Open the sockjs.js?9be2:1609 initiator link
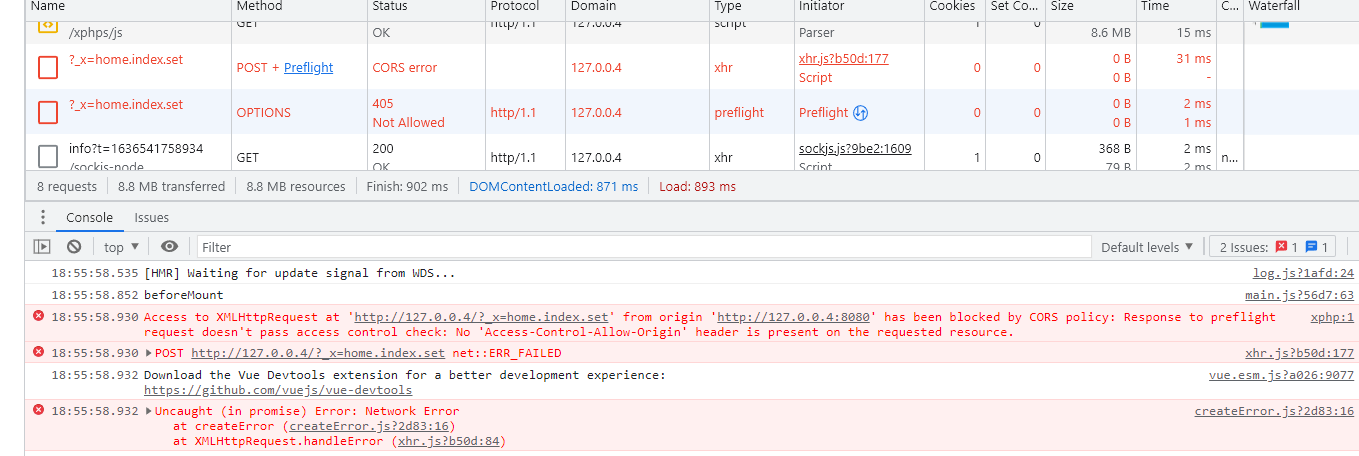Image resolution: width=1359 pixels, height=456 pixels. pyautogui.click(x=855, y=149)
